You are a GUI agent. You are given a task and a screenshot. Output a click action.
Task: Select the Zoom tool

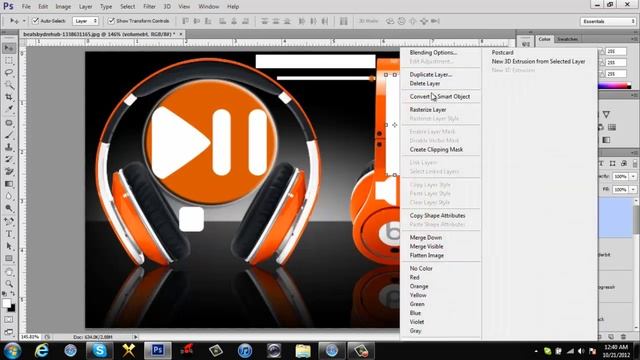9,284
